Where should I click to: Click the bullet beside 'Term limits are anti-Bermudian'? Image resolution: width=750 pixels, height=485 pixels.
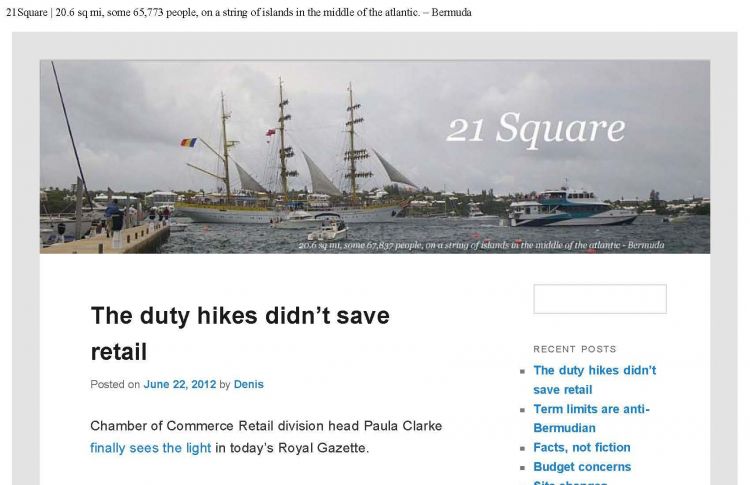tap(522, 410)
